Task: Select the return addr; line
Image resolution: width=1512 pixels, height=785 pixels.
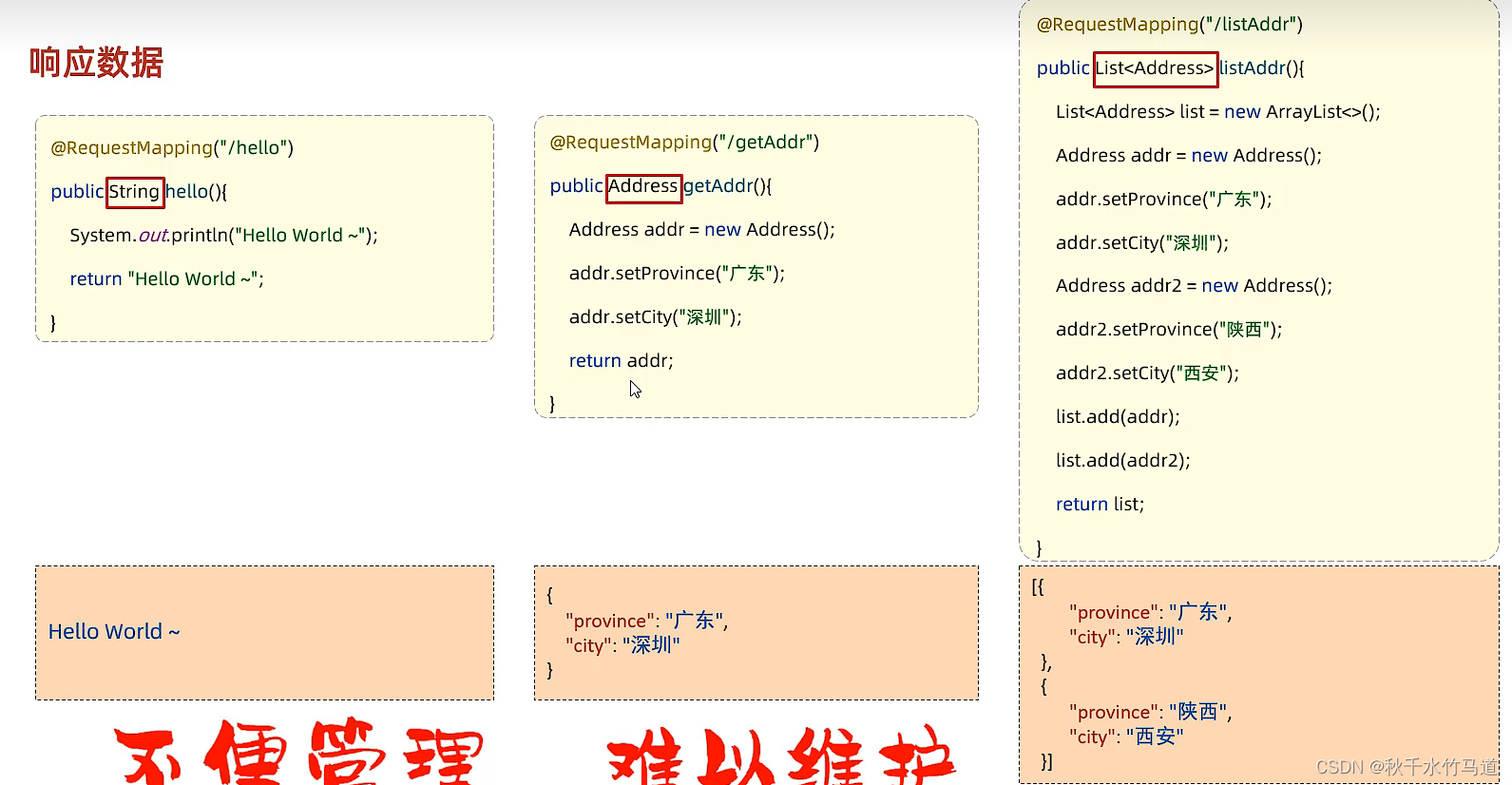Action: pyautogui.click(x=621, y=360)
